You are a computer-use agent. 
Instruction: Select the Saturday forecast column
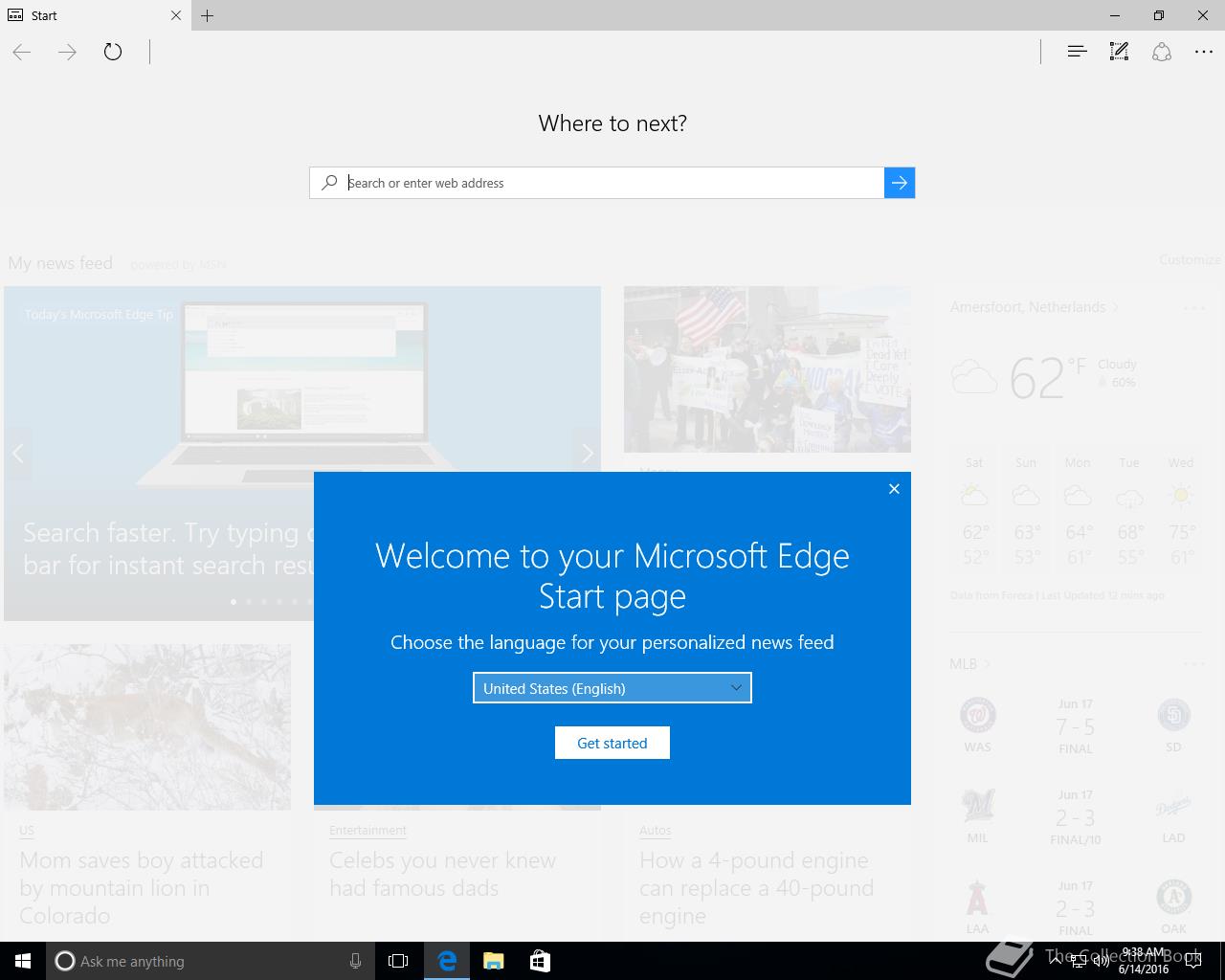[974, 512]
